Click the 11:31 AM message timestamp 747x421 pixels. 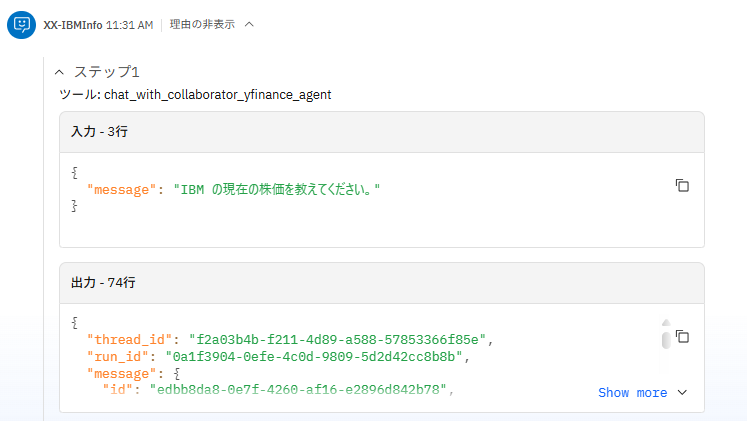pyautogui.click(x=129, y=25)
